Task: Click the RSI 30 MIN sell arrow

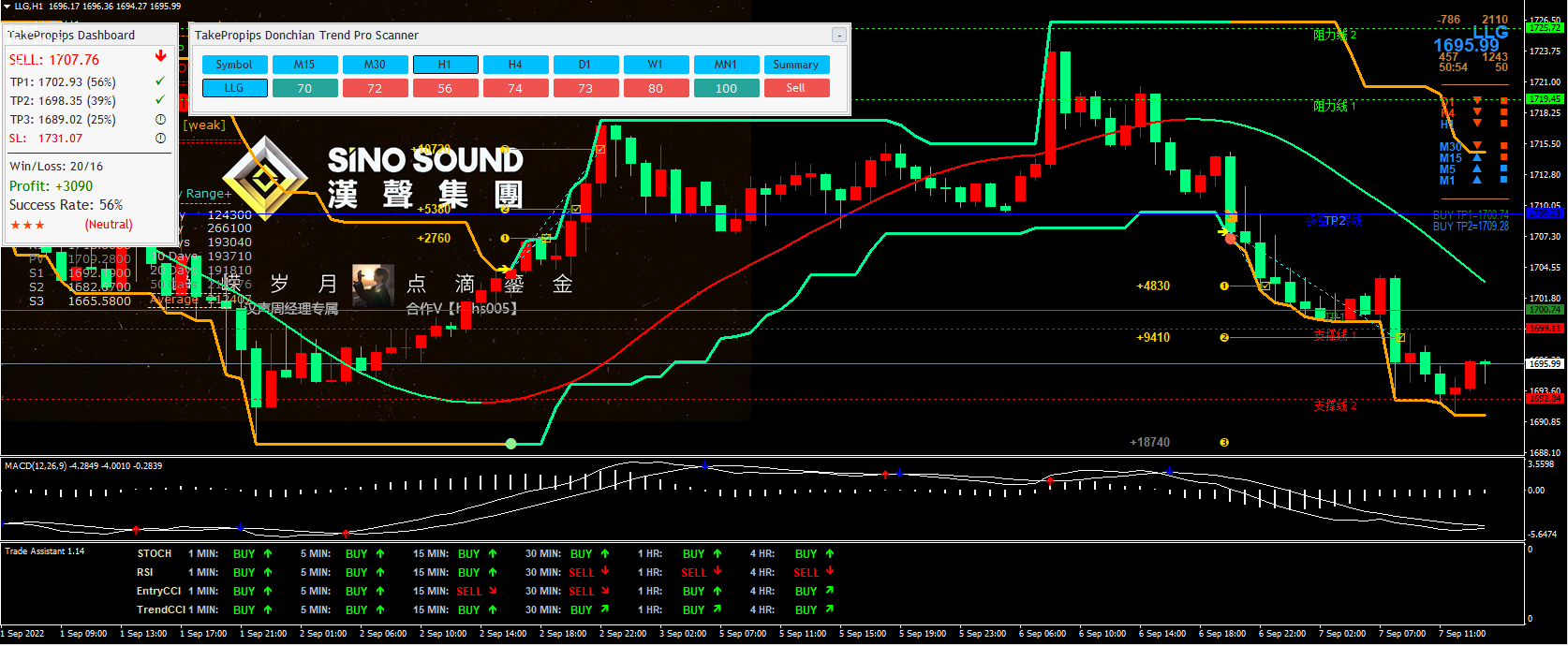Action: point(605,571)
